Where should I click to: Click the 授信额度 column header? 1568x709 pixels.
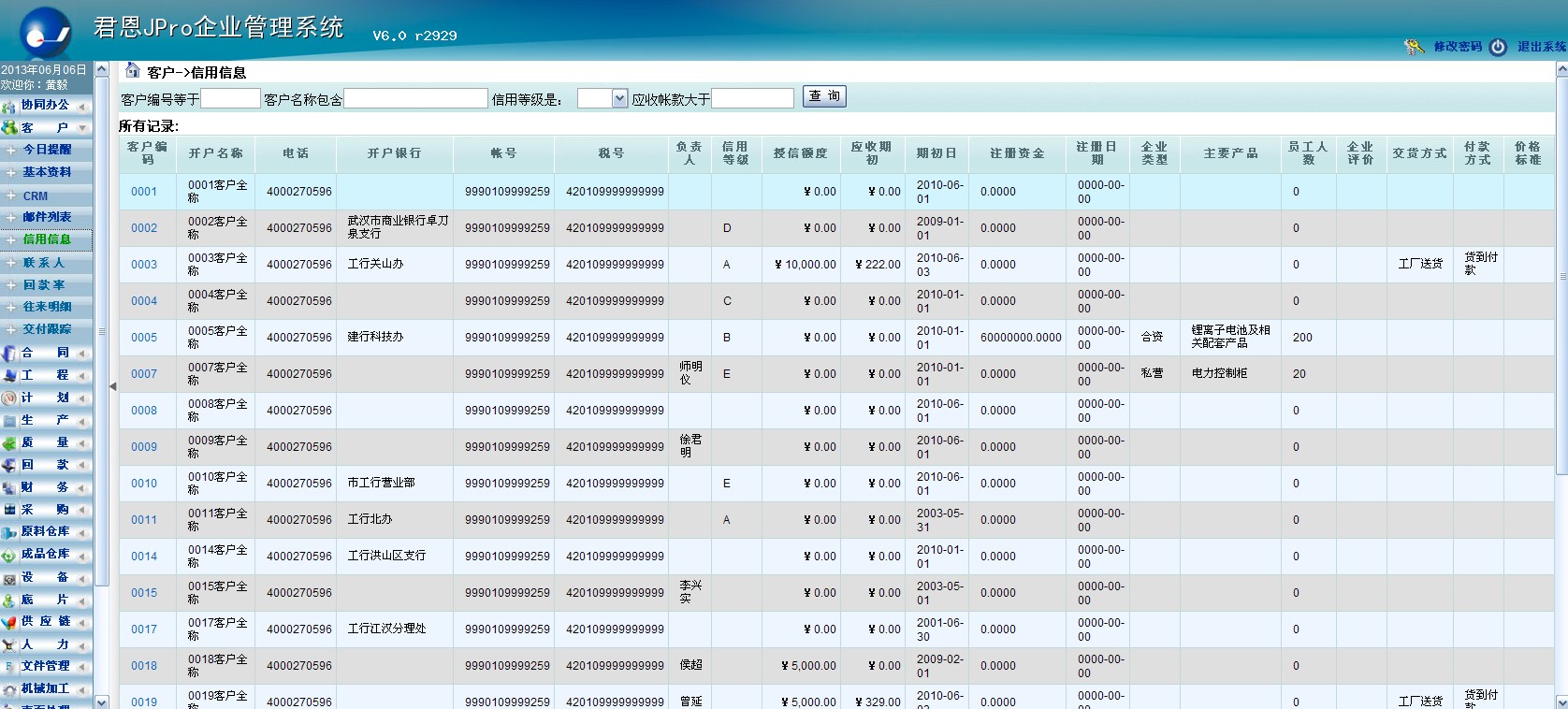pyautogui.click(x=801, y=153)
